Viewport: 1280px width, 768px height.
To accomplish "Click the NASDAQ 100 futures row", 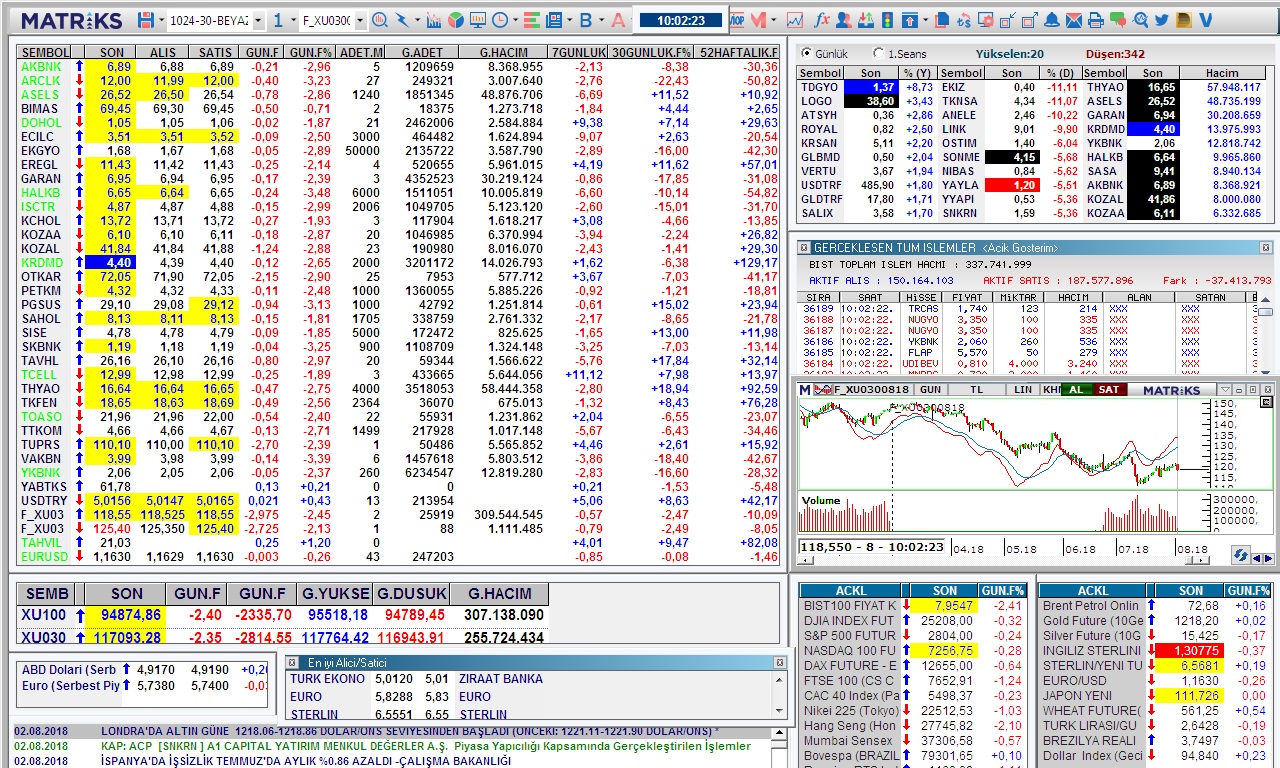I will (x=914, y=650).
